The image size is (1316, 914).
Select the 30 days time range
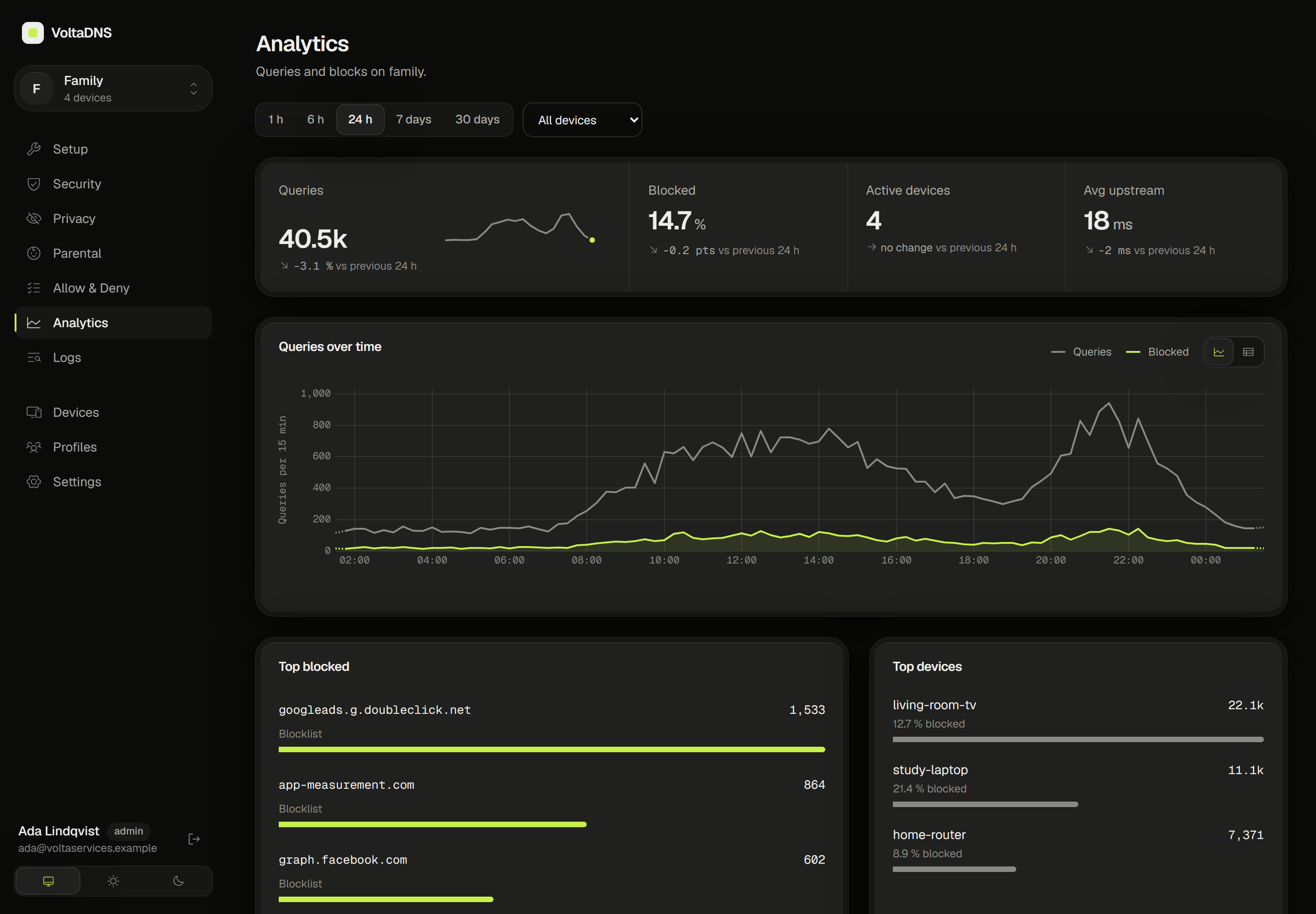tap(477, 119)
